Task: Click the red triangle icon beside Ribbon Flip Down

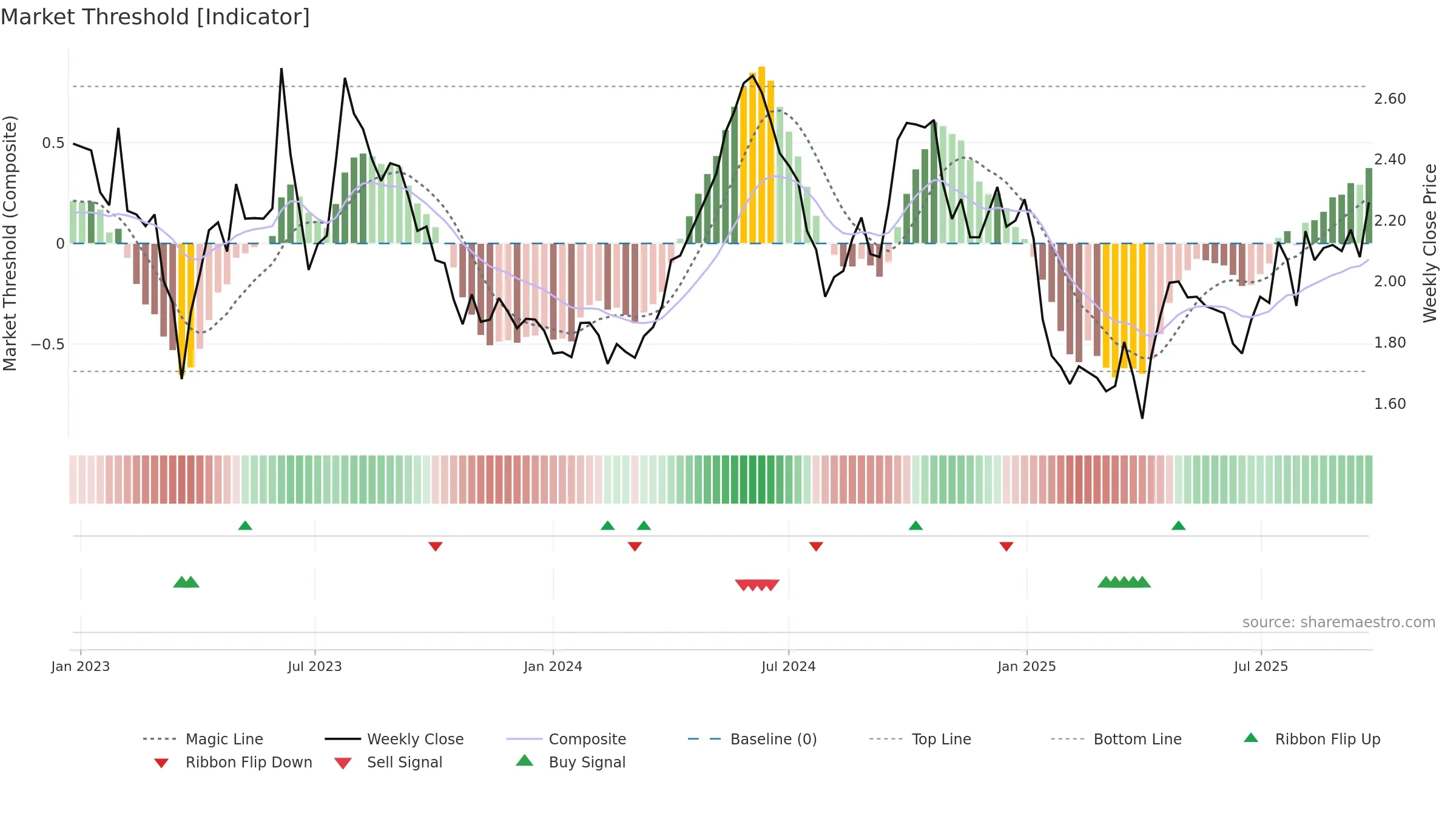Action: pyautogui.click(x=161, y=763)
